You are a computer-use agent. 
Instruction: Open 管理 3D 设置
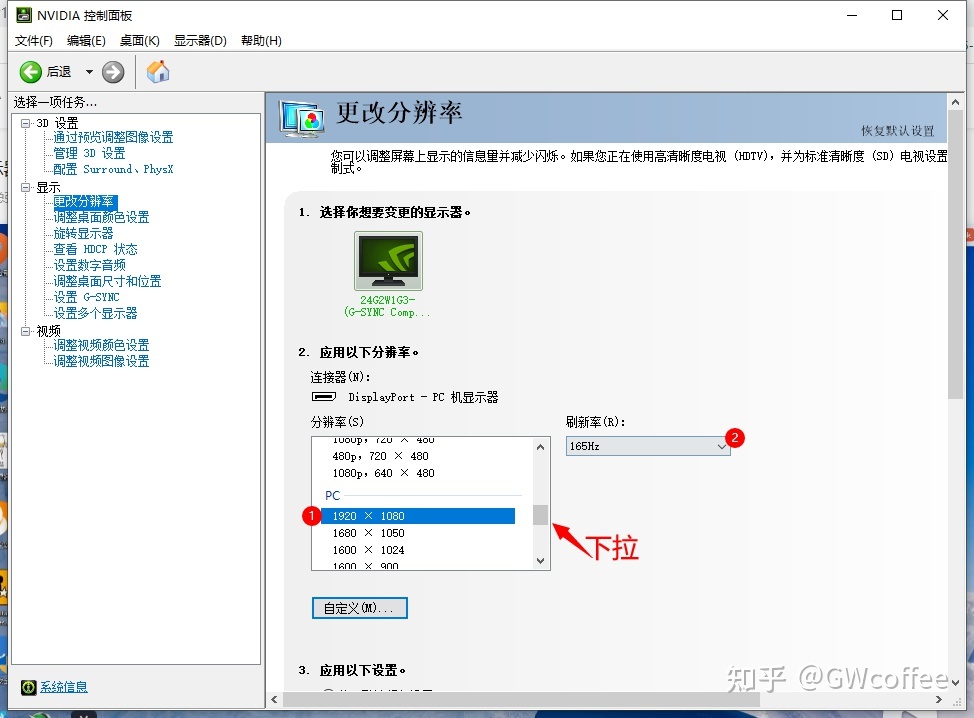pyautogui.click(x=89, y=153)
